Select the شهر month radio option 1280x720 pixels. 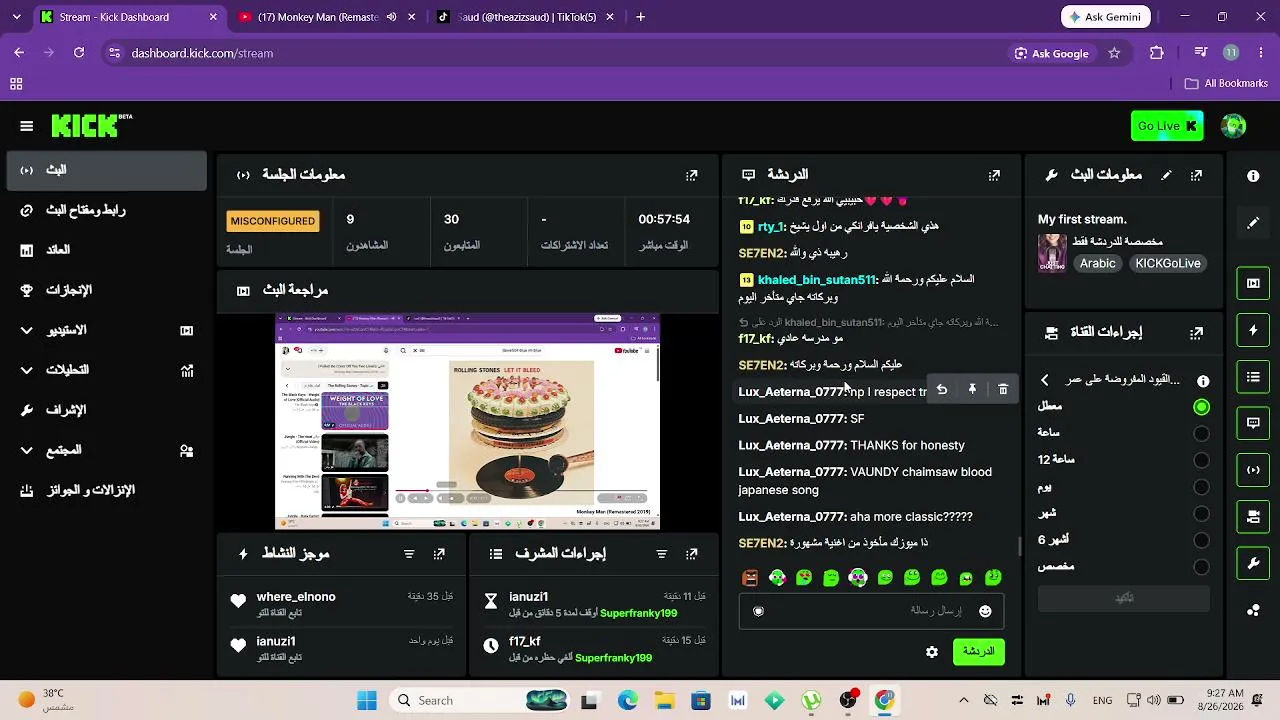pyautogui.click(x=1201, y=514)
